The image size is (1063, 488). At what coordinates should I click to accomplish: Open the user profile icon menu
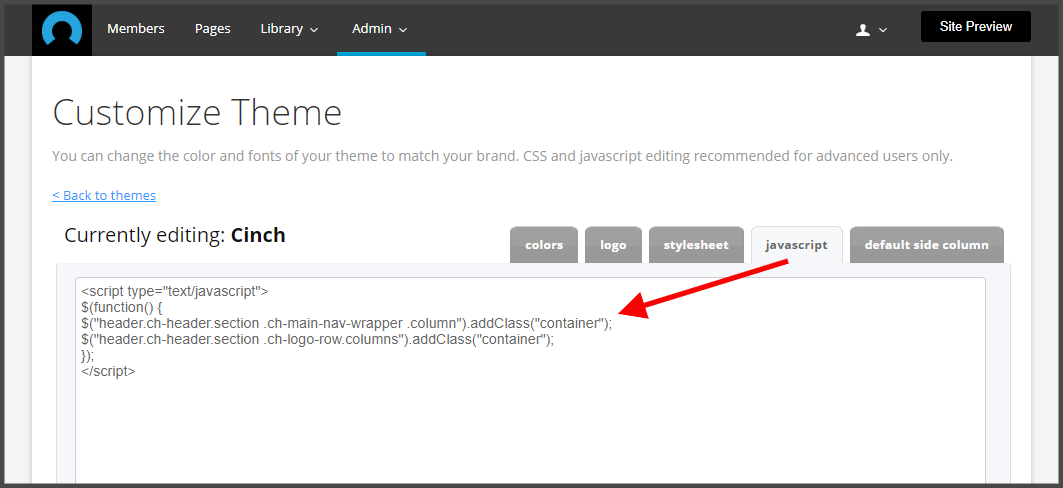tap(862, 30)
